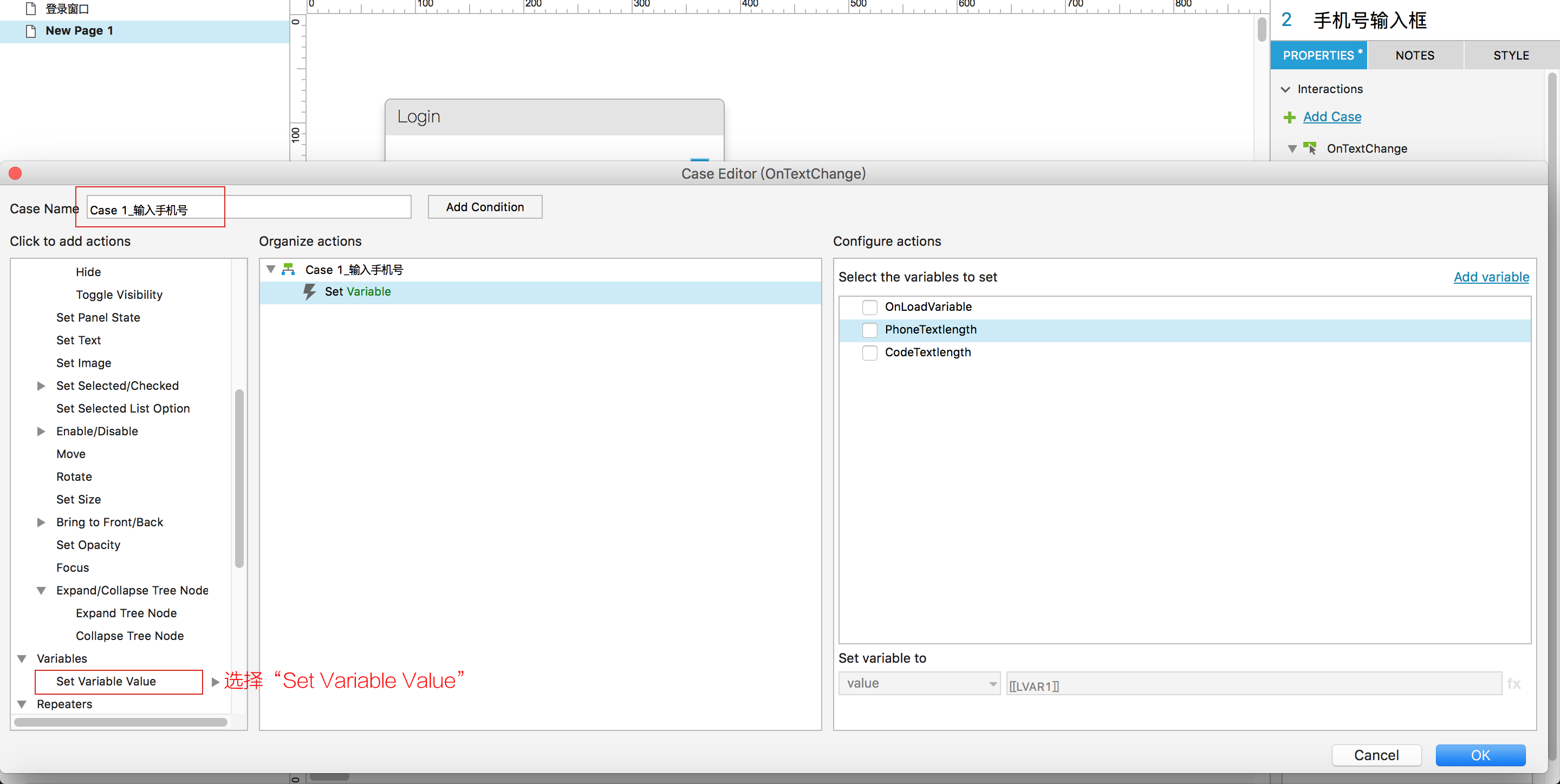The height and width of the screenshot is (784, 1560).
Task: Select the Set Image action
Action: (x=83, y=363)
